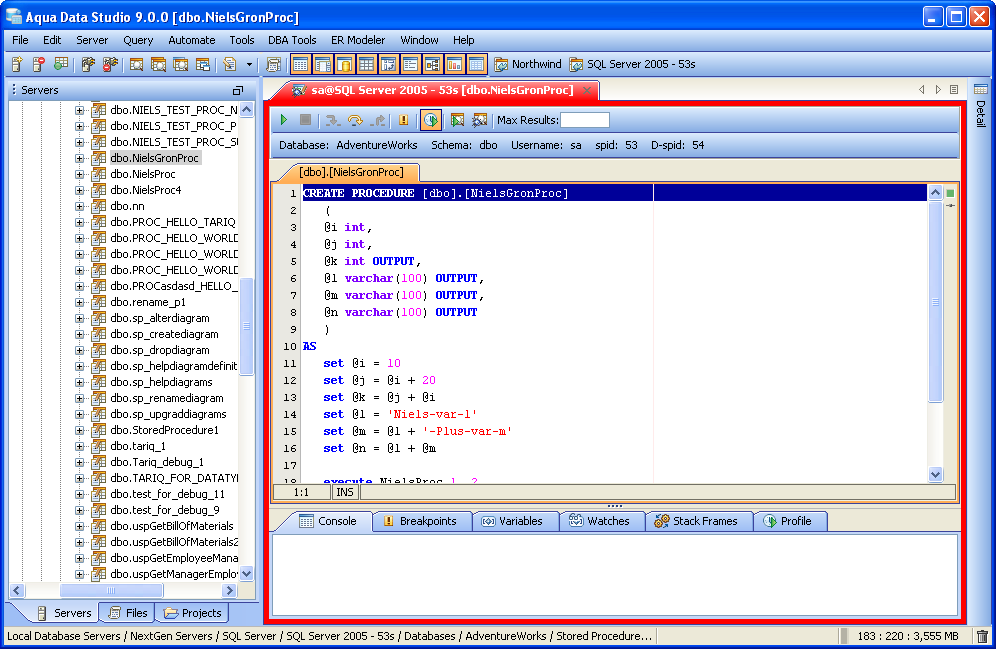This screenshot has height=649, width=996.
Task: Click the first register server icon in the main toolbar
Action: pyautogui.click(x=18, y=64)
